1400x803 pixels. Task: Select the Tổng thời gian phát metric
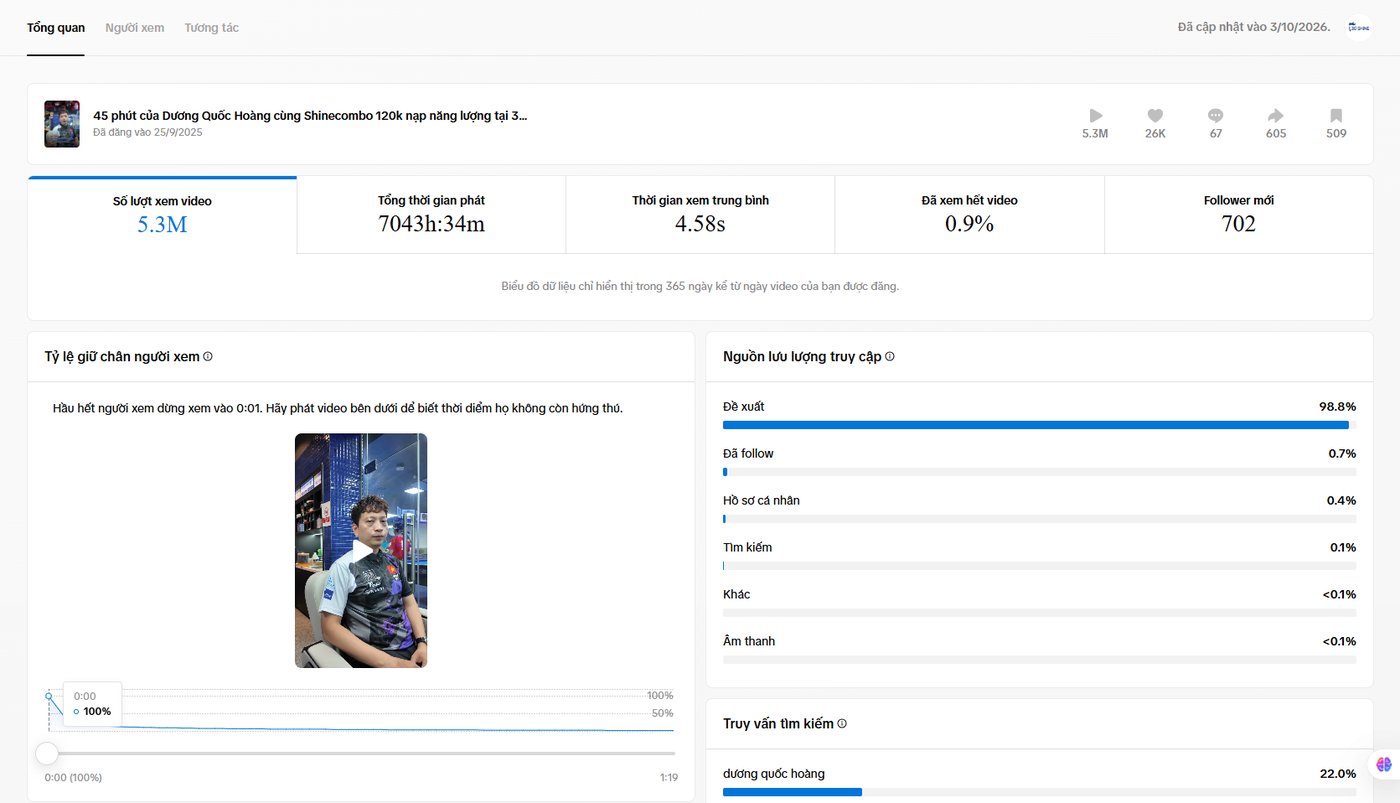click(431, 215)
